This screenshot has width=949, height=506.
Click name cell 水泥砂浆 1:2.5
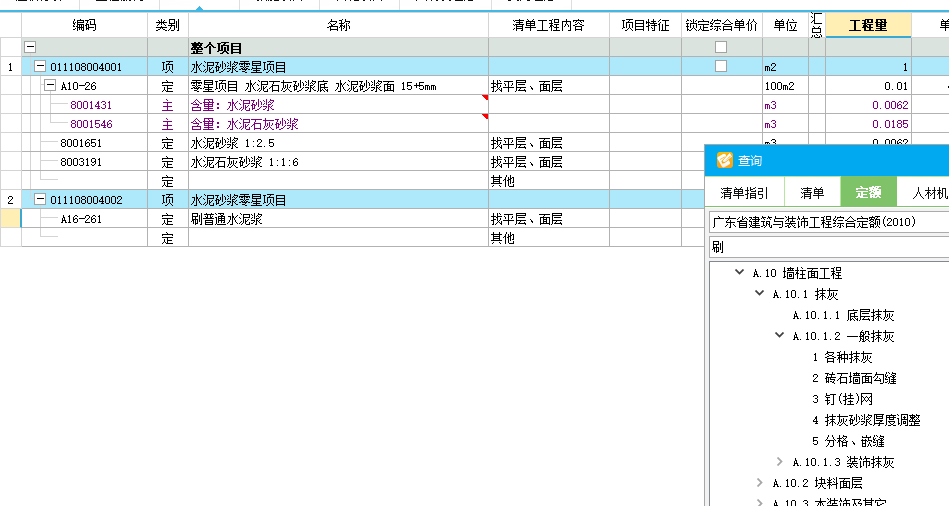[338, 143]
